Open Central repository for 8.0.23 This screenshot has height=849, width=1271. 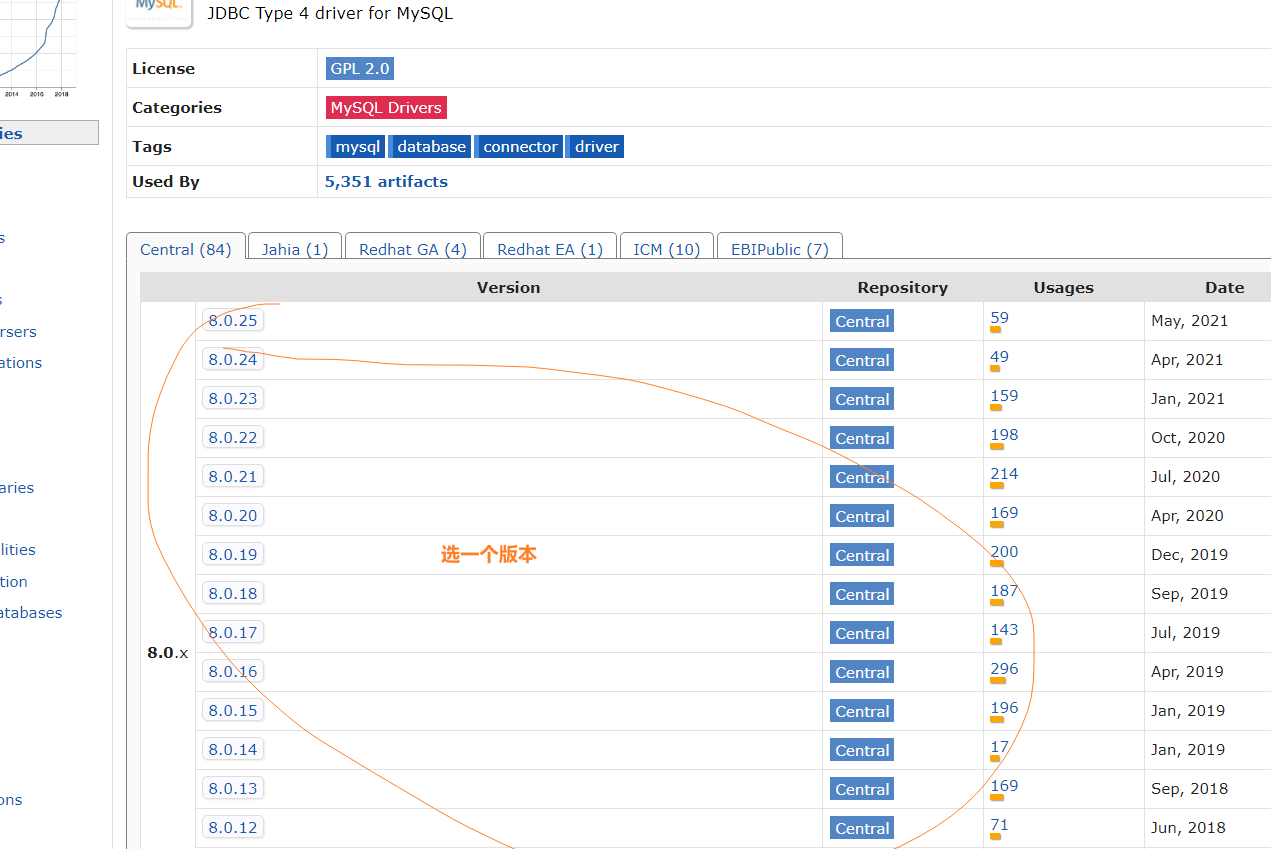862,399
